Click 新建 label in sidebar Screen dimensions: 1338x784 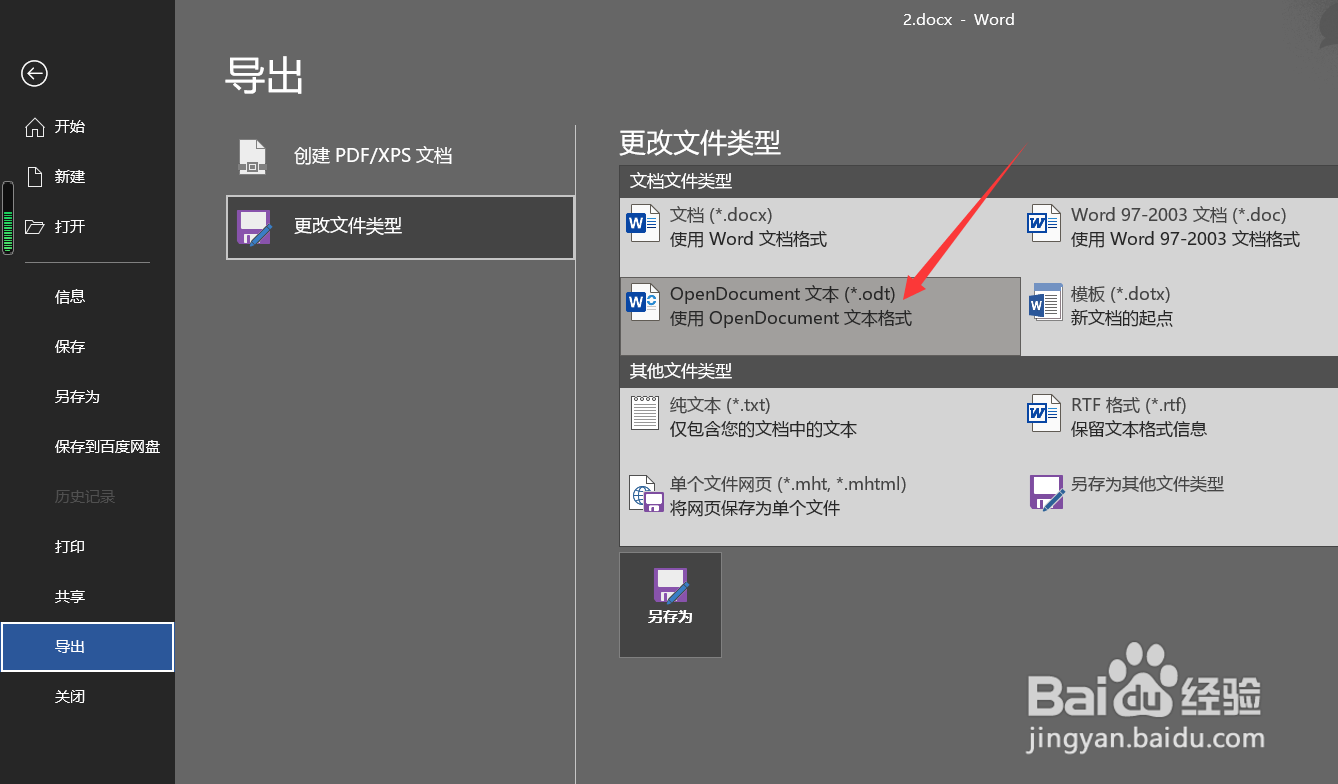(x=70, y=177)
